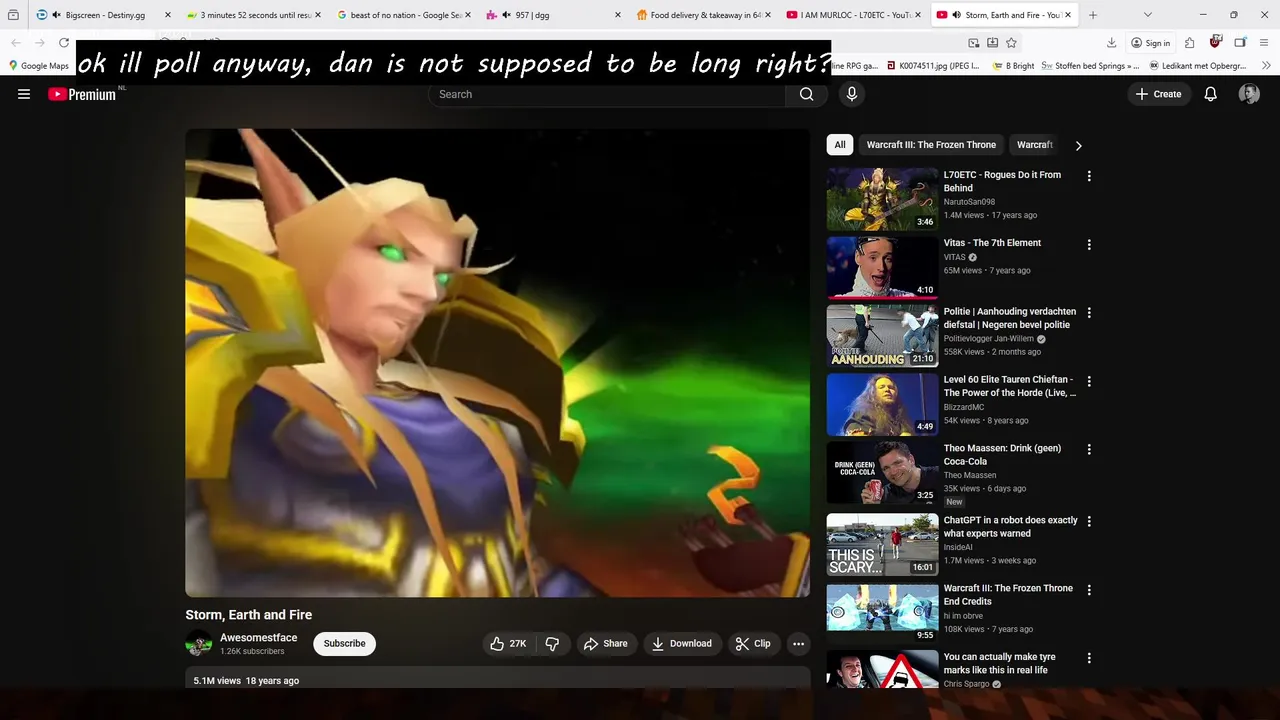Viewport: 1280px width, 720px height.
Task: Open the Theo Maassen Coca-Cola thumbnail
Action: pyautogui.click(x=882, y=473)
